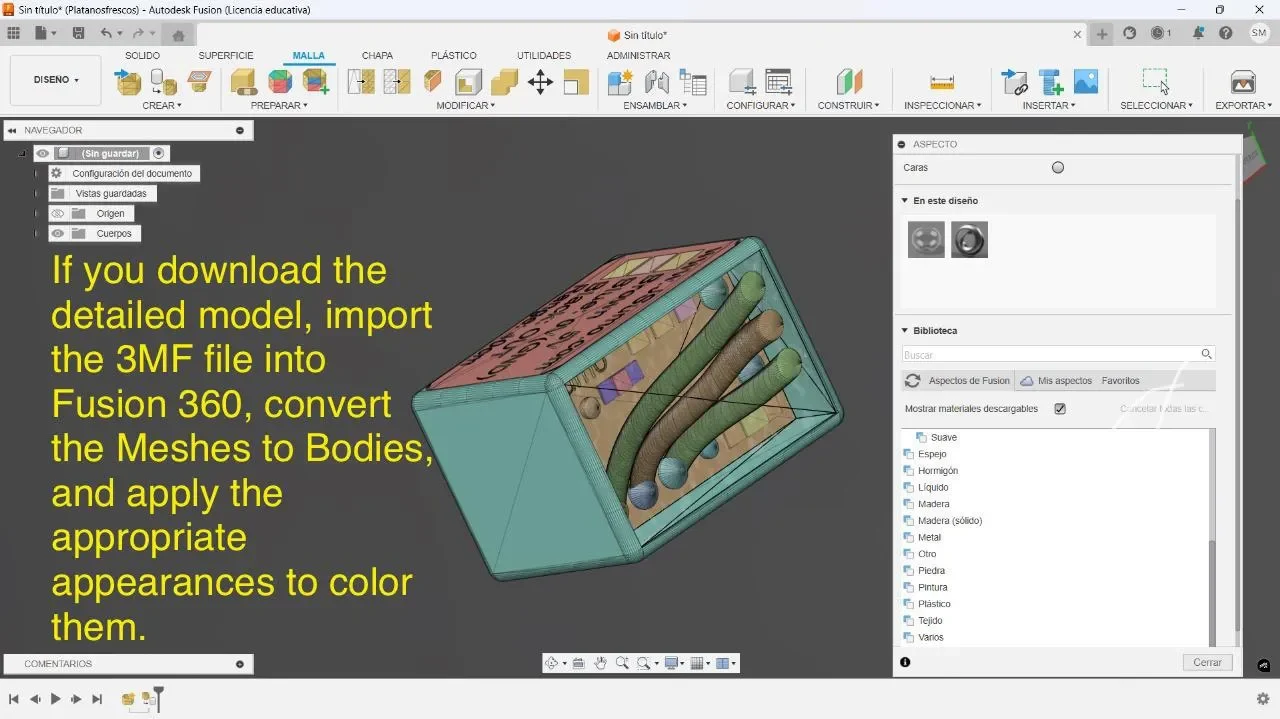1280x719 pixels.
Task: Switch to the SUPERFICIE tab
Action: [x=226, y=56]
